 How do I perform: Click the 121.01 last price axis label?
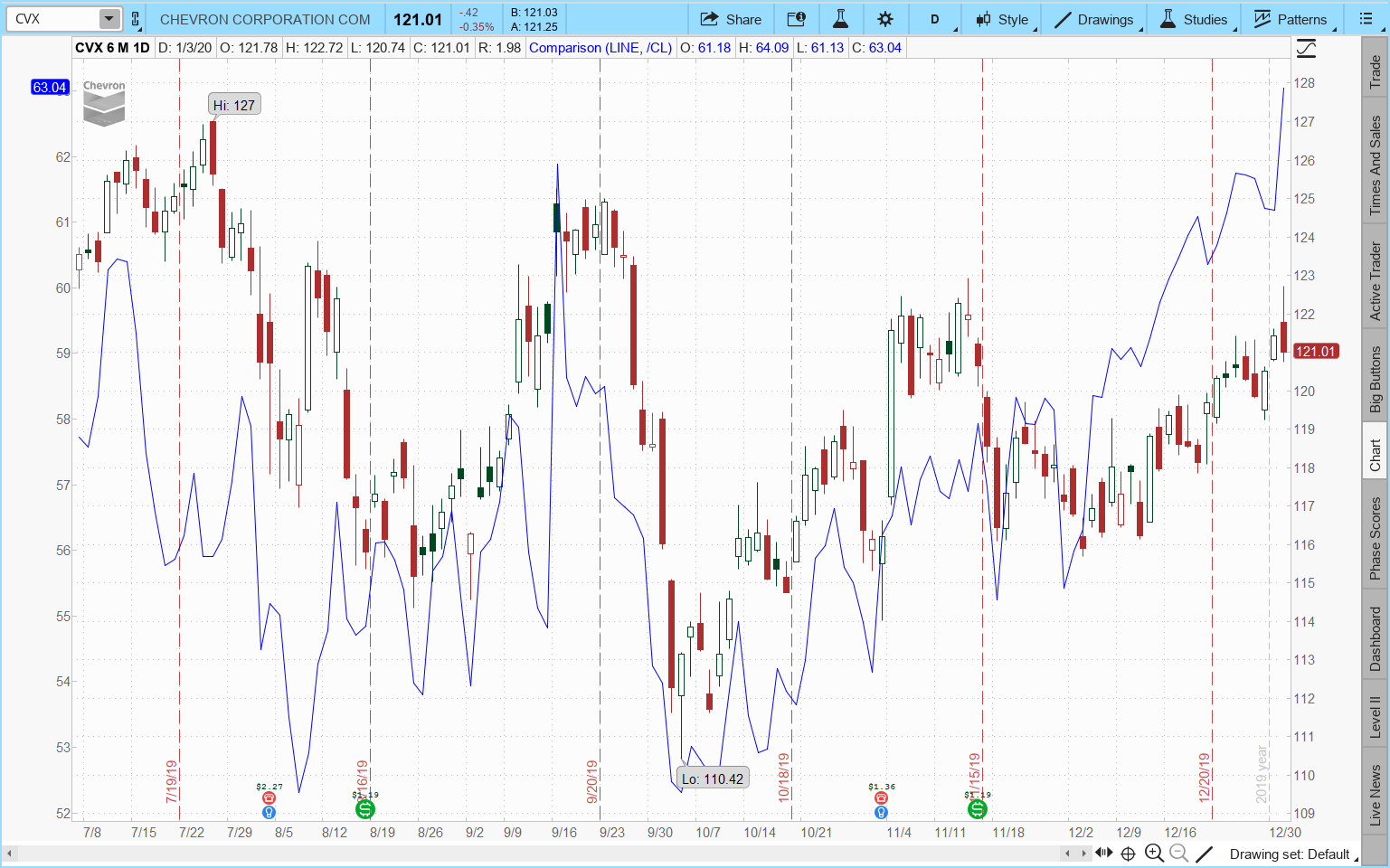pyautogui.click(x=1316, y=352)
